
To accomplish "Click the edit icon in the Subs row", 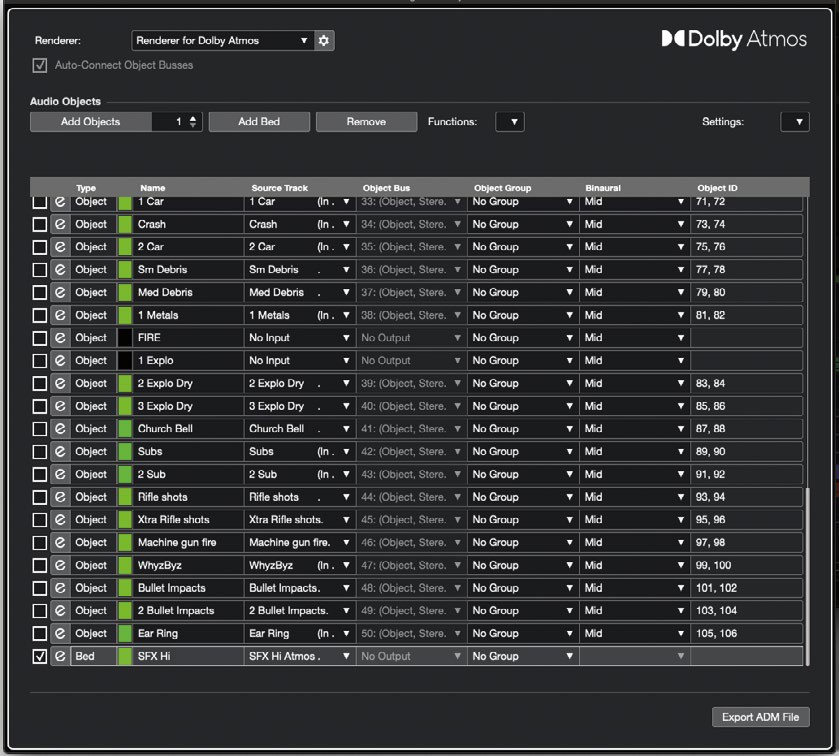I will click(x=60, y=452).
